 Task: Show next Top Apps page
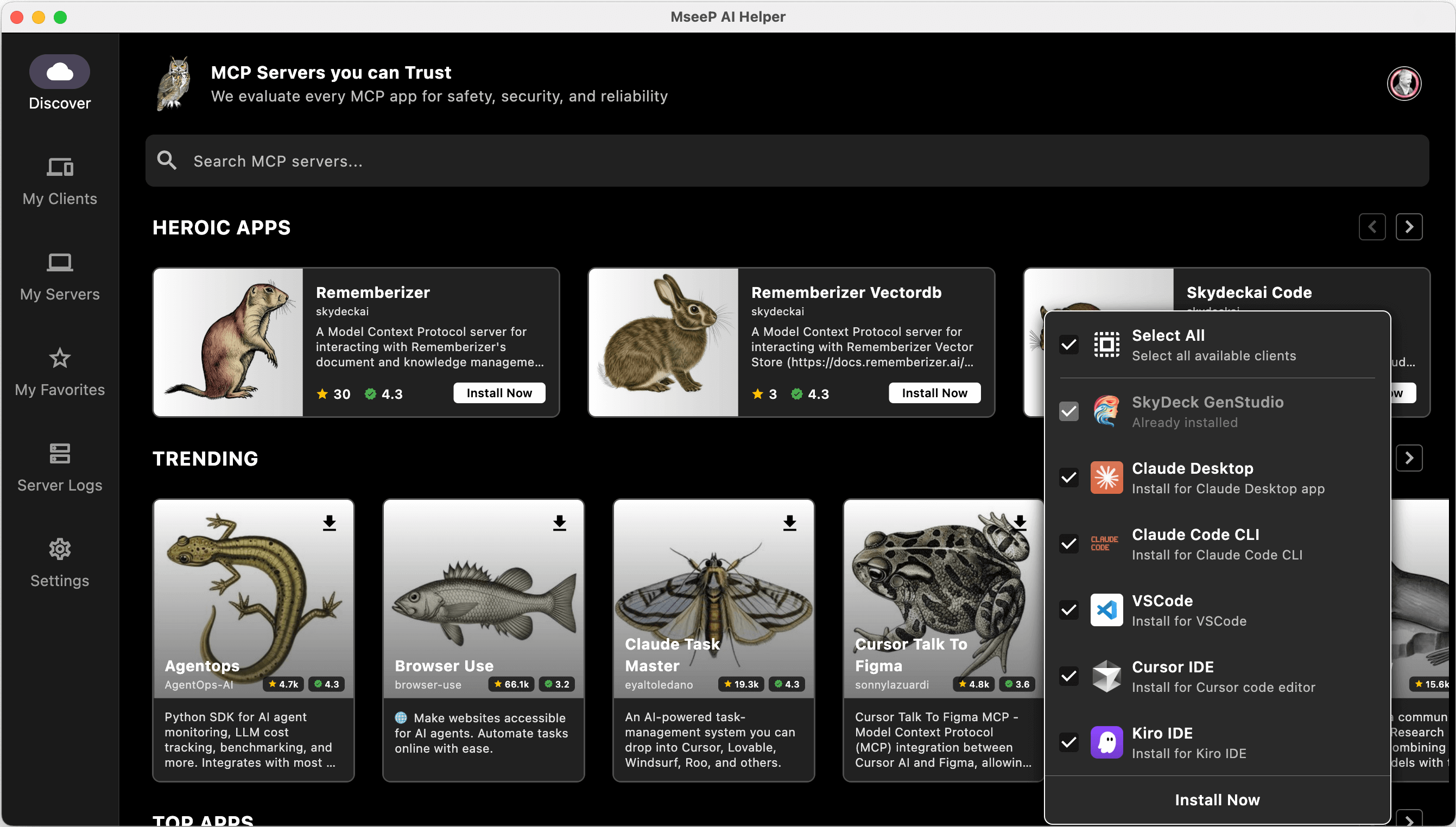(x=1409, y=819)
